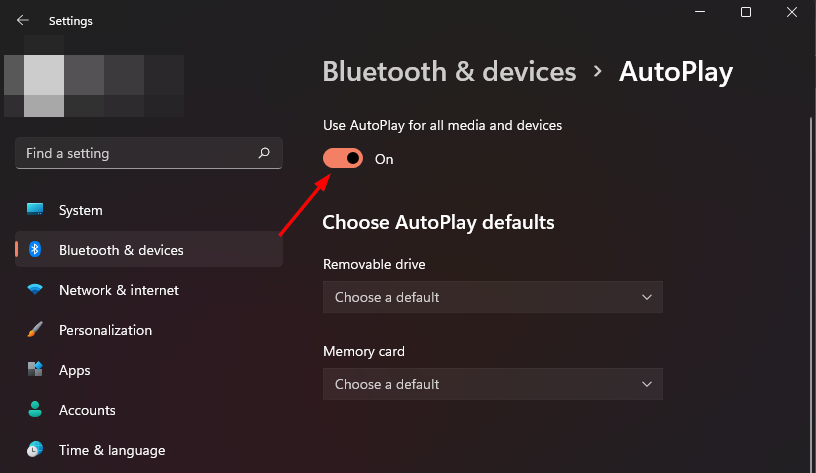This screenshot has height=473, width=816.
Task: Click the System monitor icon in sidebar
Action: [x=35, y=209]
